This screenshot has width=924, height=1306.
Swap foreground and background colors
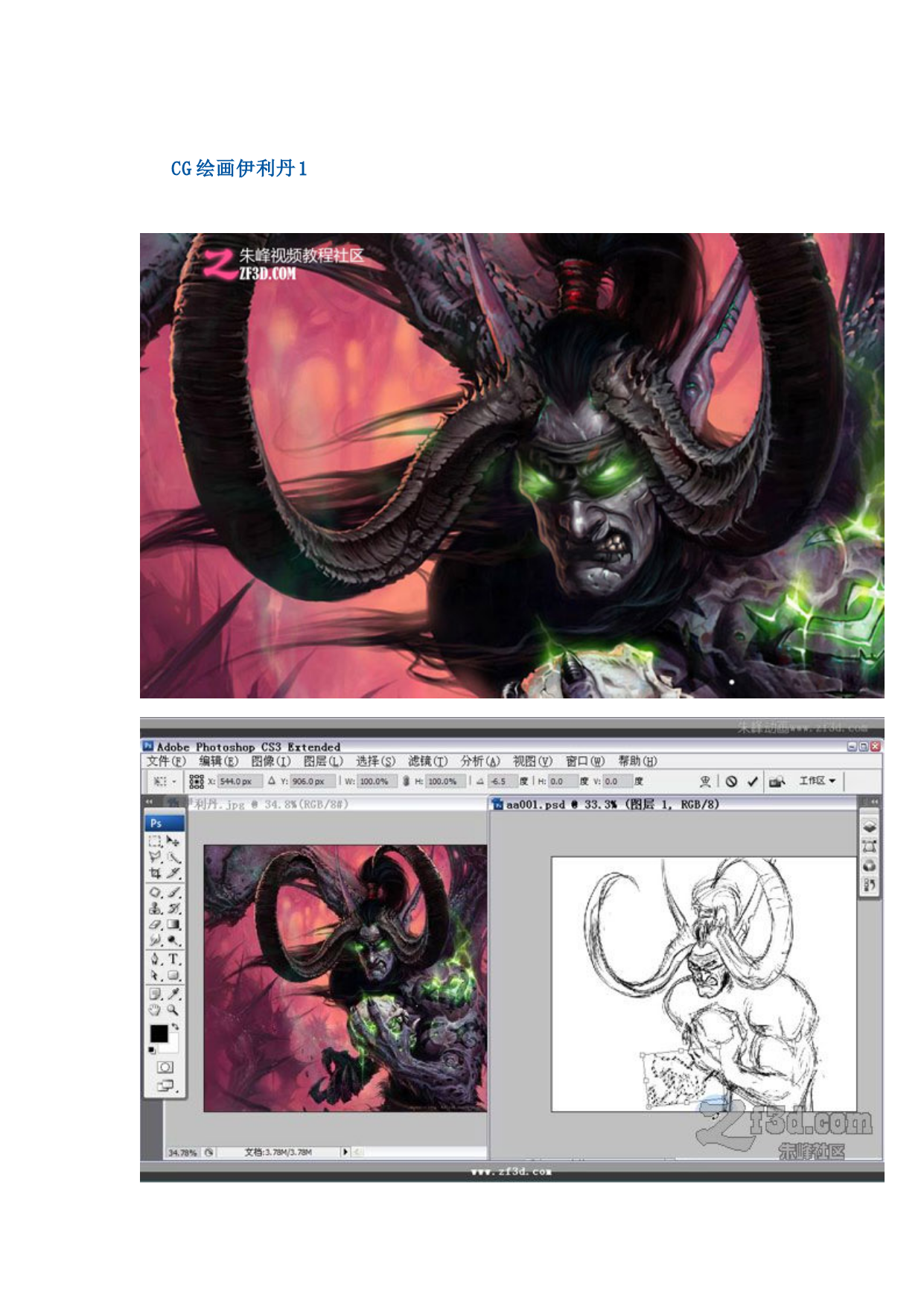pos(175,1027)
